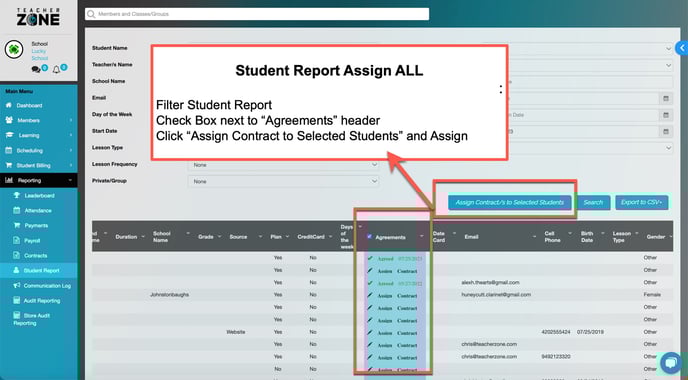Click the Dashboard home icon

(x=8, y=105)
